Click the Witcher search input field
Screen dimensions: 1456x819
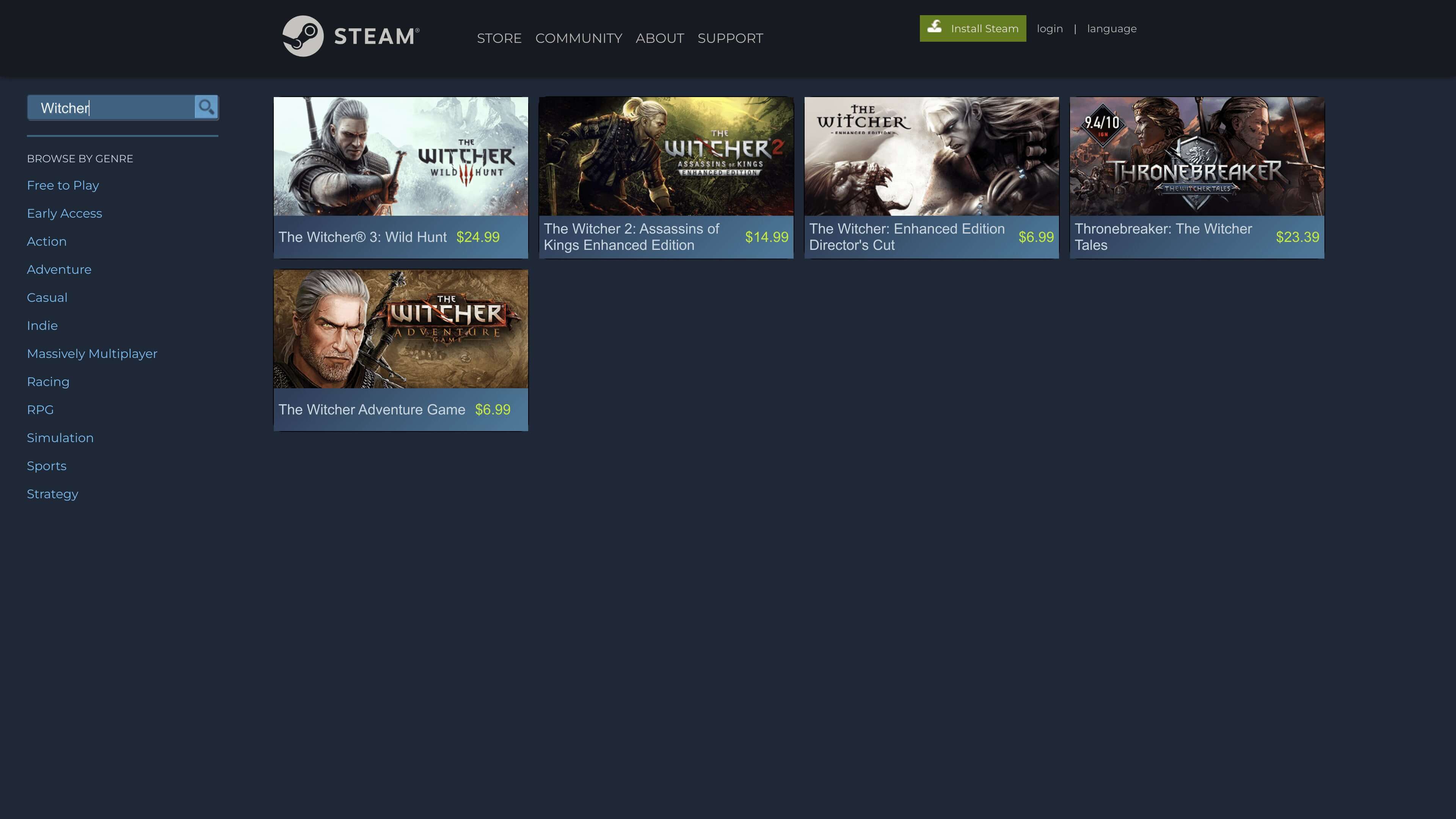(111, 107)
